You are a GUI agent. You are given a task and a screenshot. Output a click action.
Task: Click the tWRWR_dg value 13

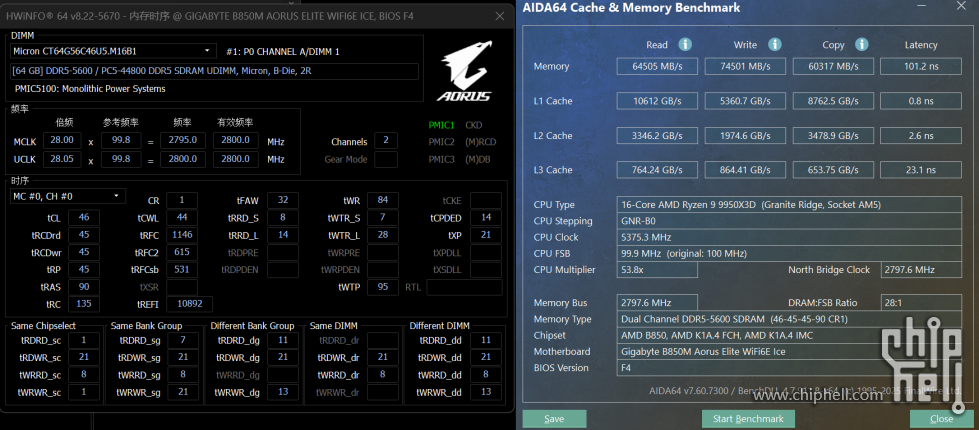(x=283, y=392)
